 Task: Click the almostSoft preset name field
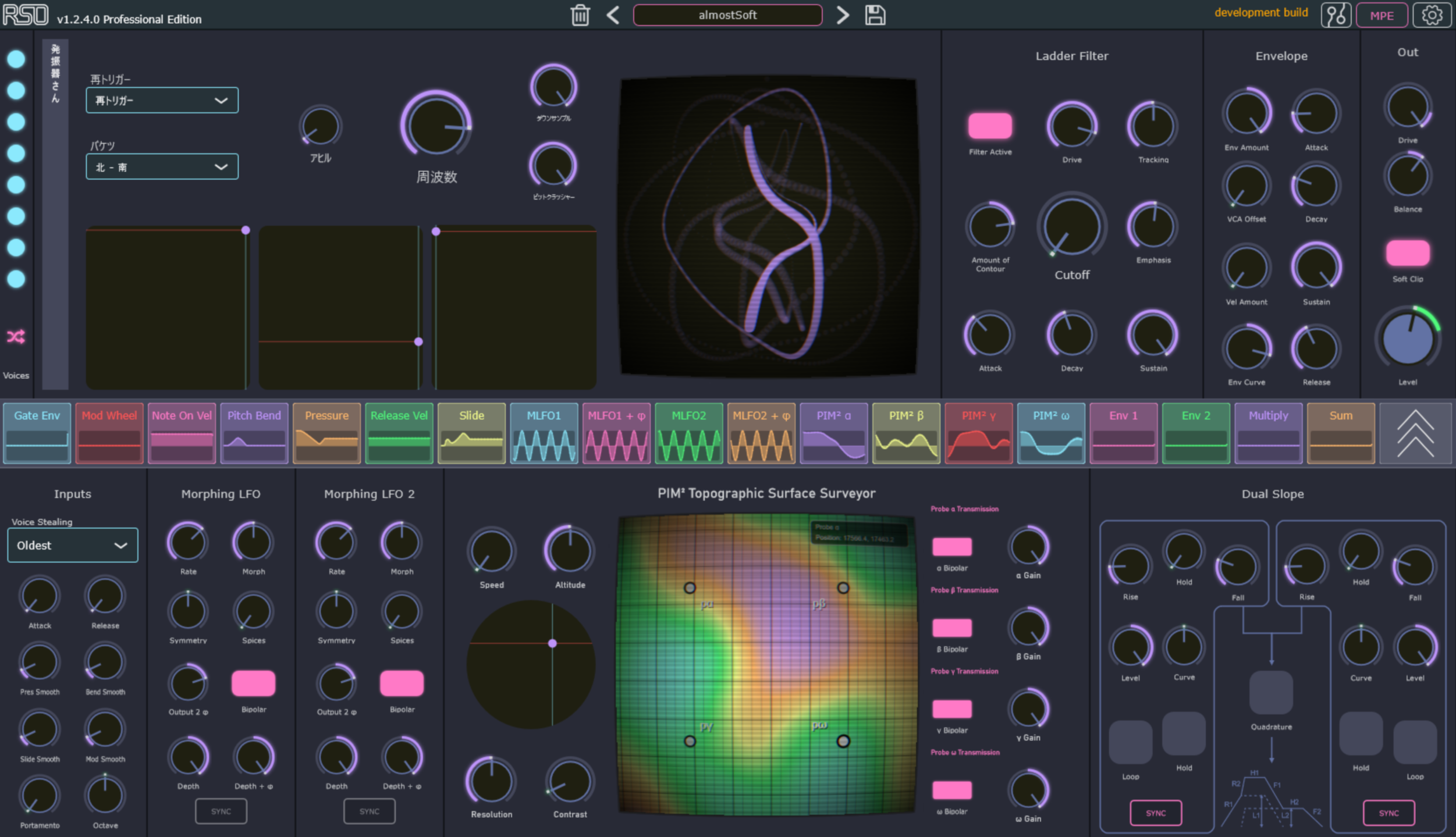(727, 15)
